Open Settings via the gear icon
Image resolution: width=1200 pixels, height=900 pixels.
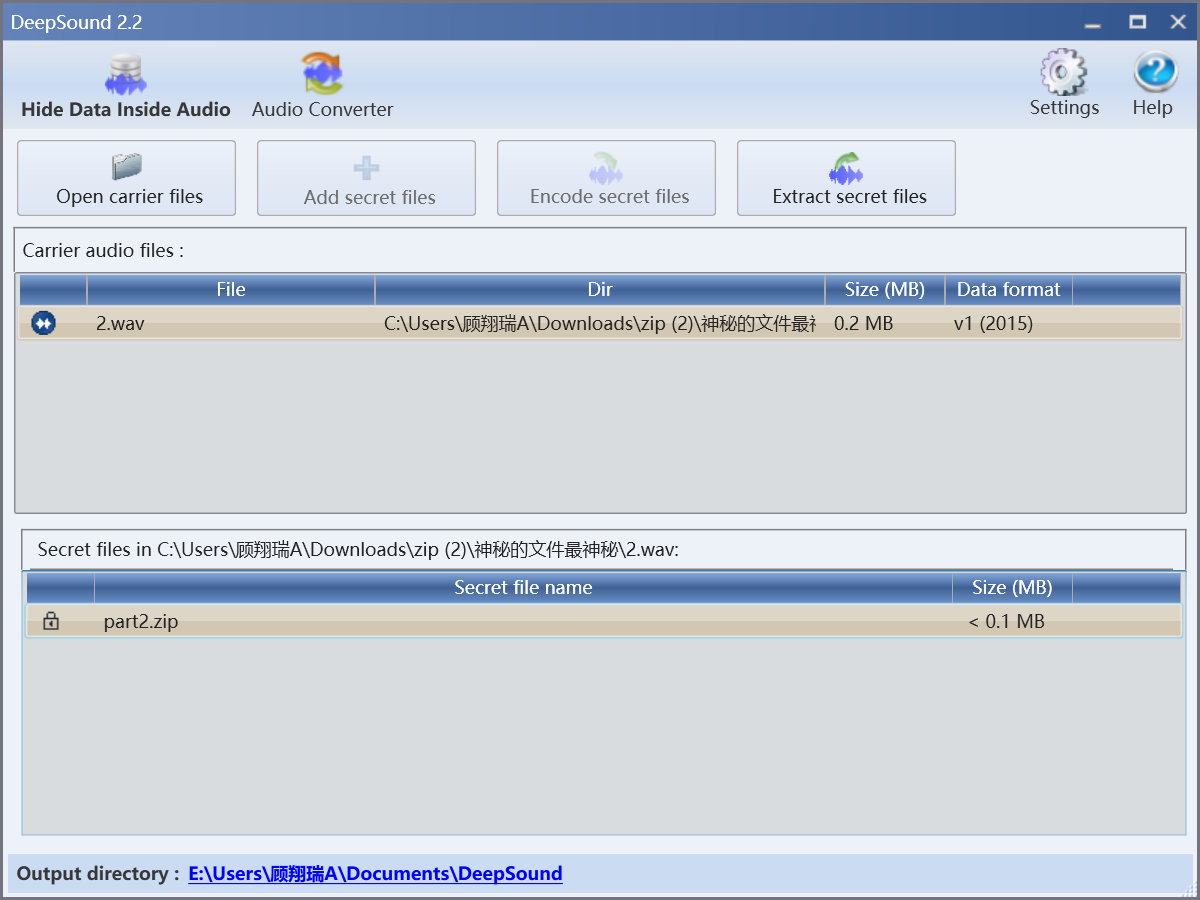(x=1064, y=74)
